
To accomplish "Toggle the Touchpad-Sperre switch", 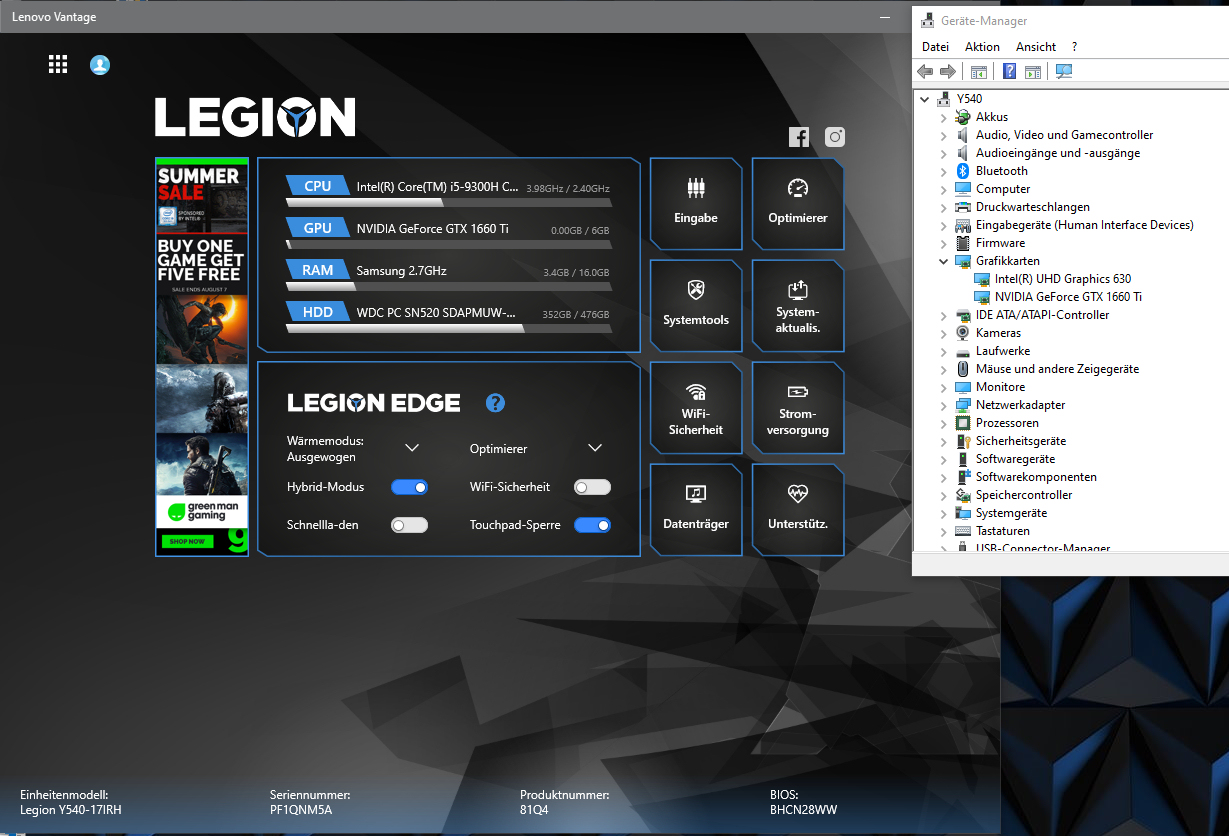I will point(592,525).
